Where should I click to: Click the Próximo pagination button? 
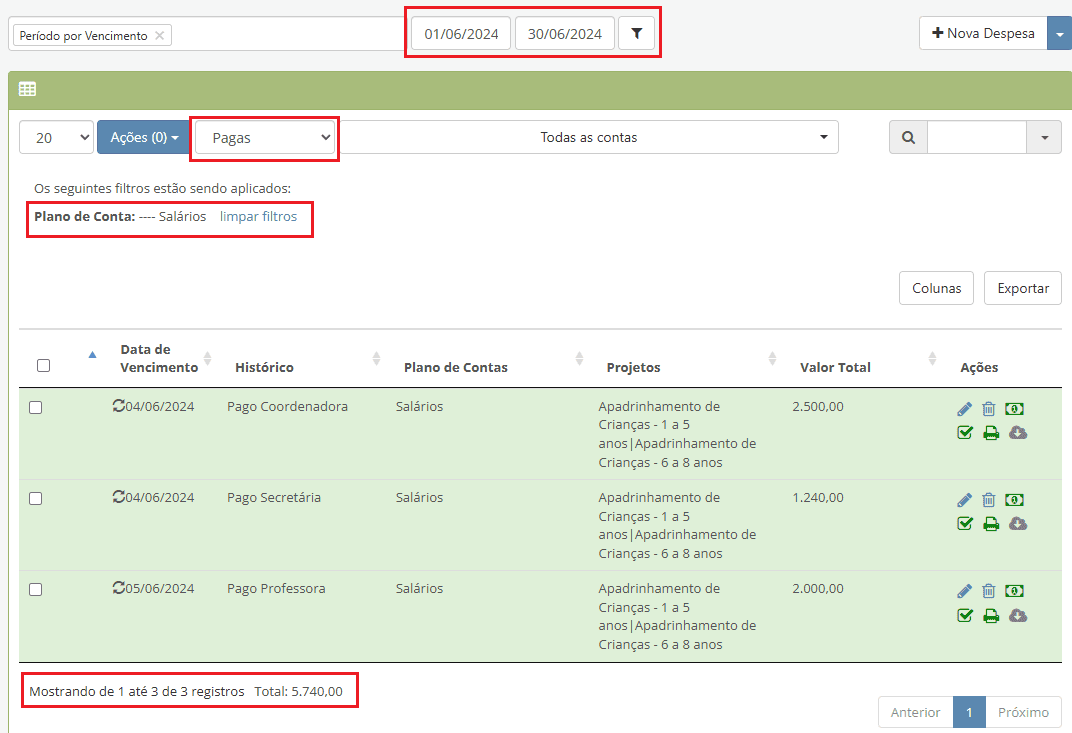coord(1023,712)
